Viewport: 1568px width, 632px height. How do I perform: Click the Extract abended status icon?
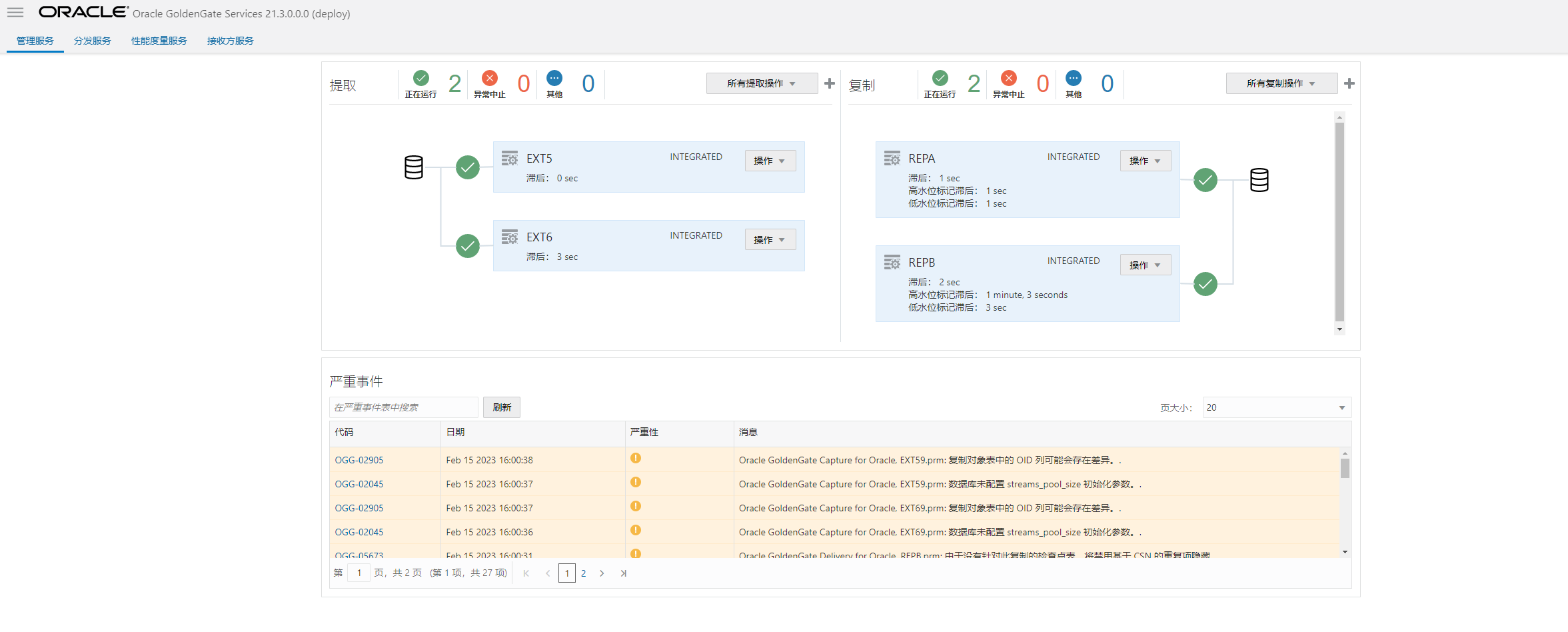pos(490,78)
